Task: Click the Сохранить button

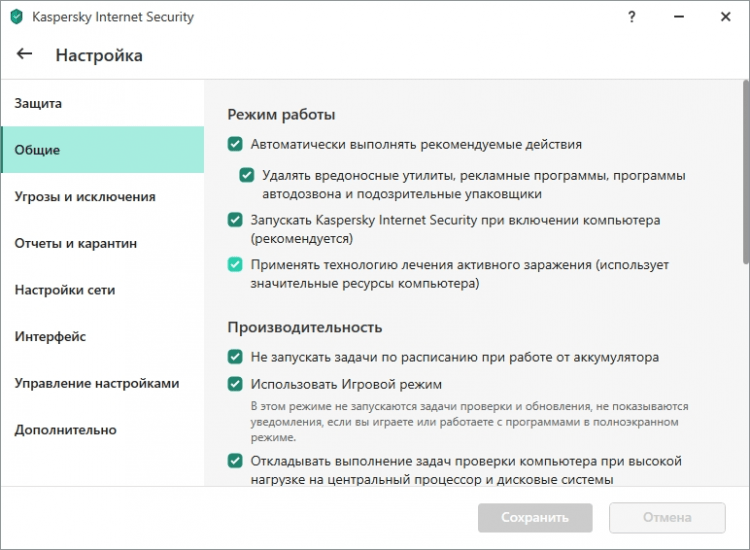Action: click(535, 517)
